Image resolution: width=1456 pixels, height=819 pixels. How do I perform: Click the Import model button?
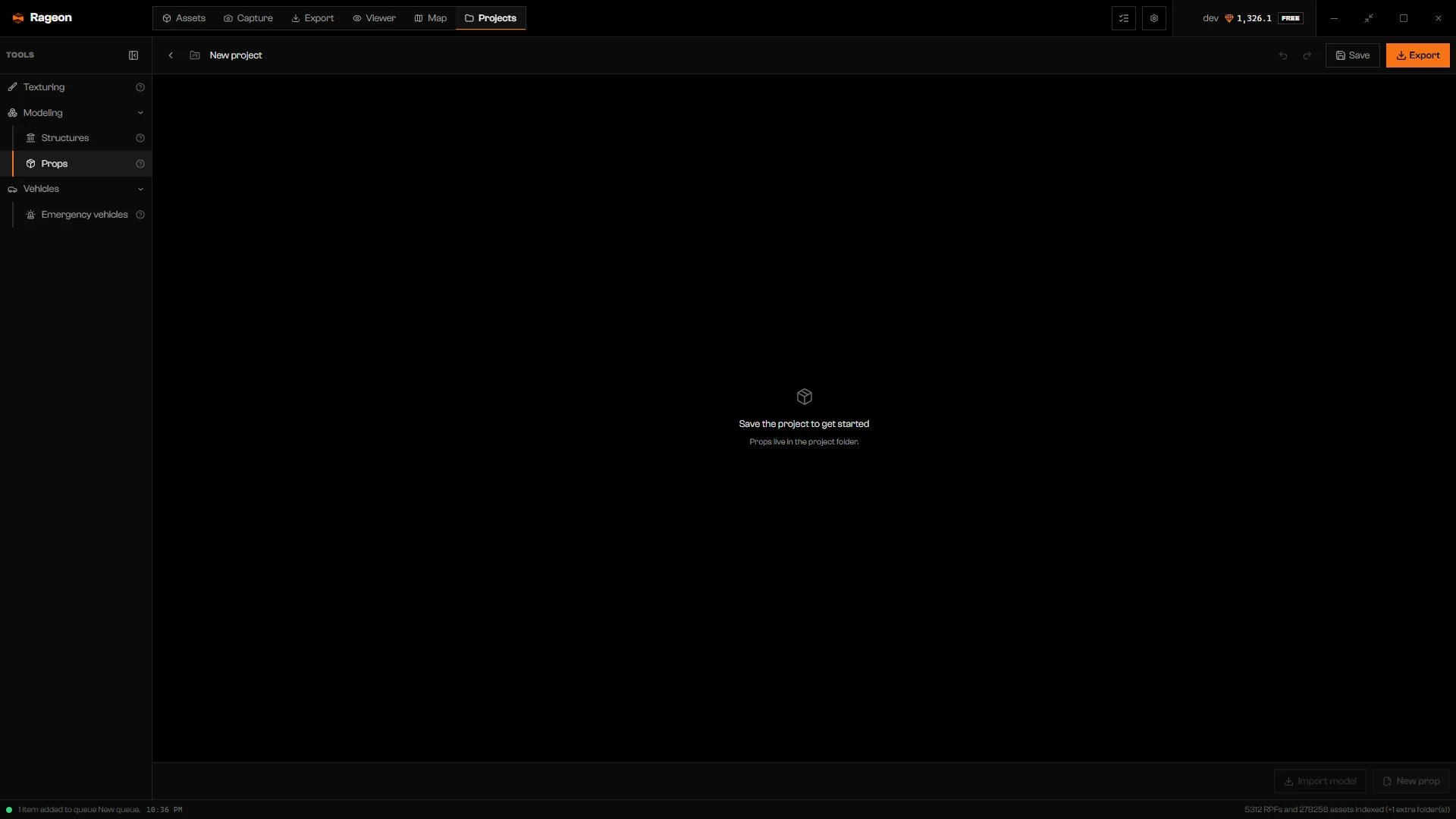coord(1319,781)
